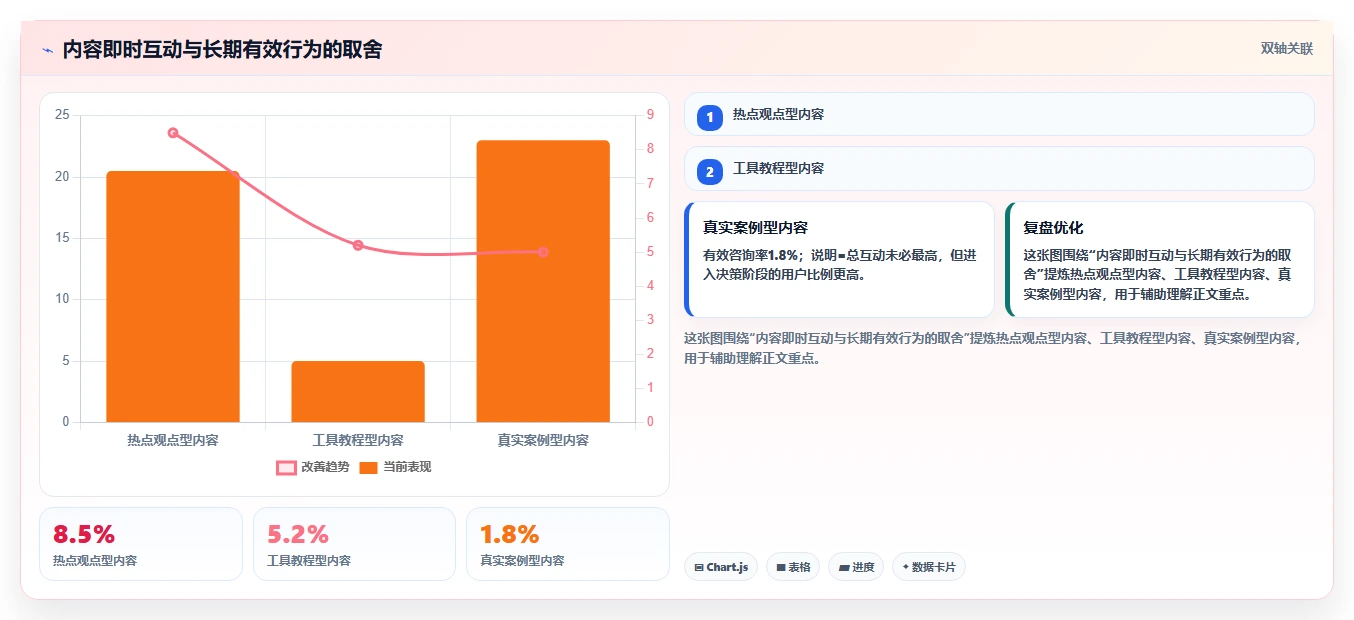The width and height of the screenshot is (1354, 620).
Task: Click the x-axis label 热点观点型内容
Action: pos(173,440)
